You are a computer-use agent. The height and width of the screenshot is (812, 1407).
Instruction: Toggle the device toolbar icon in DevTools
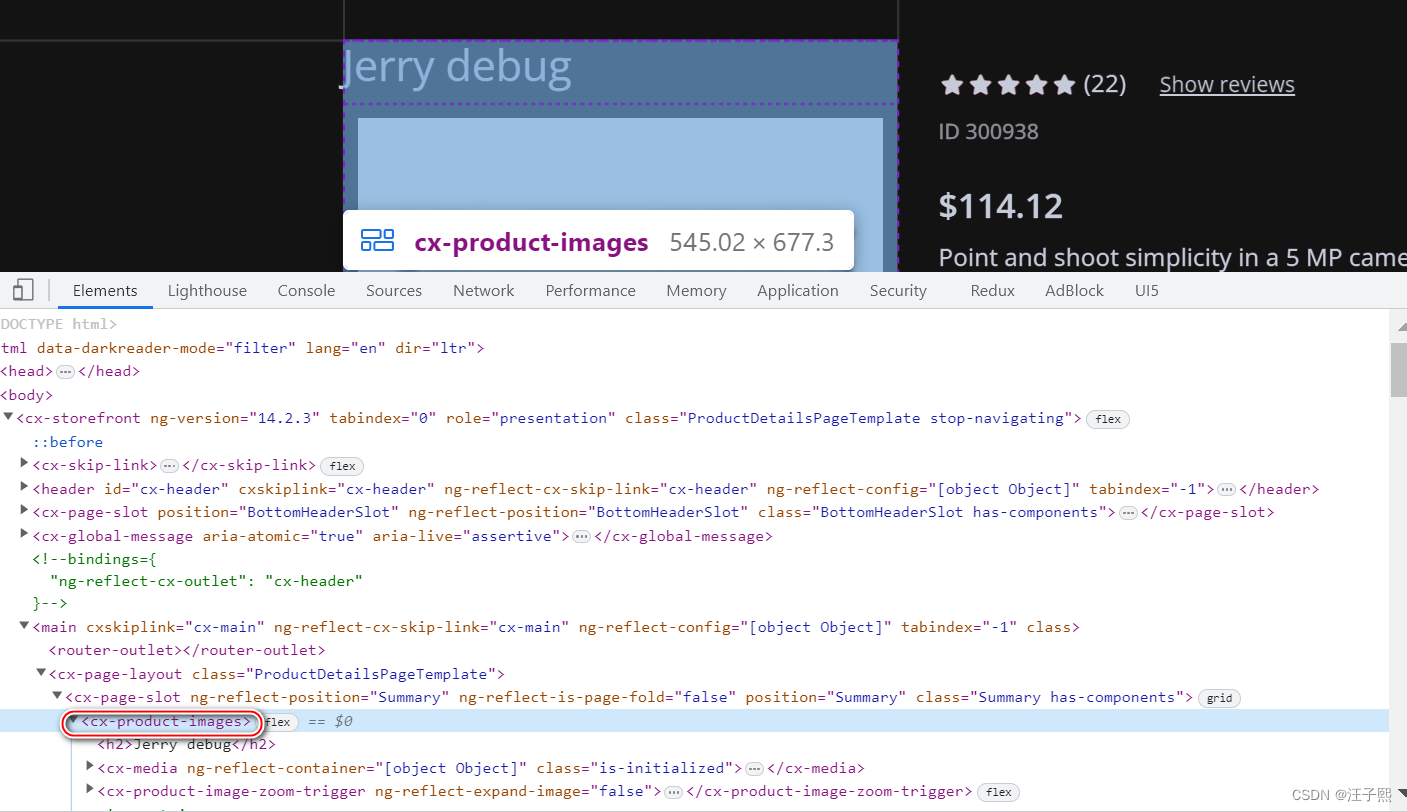click(23, 290)
